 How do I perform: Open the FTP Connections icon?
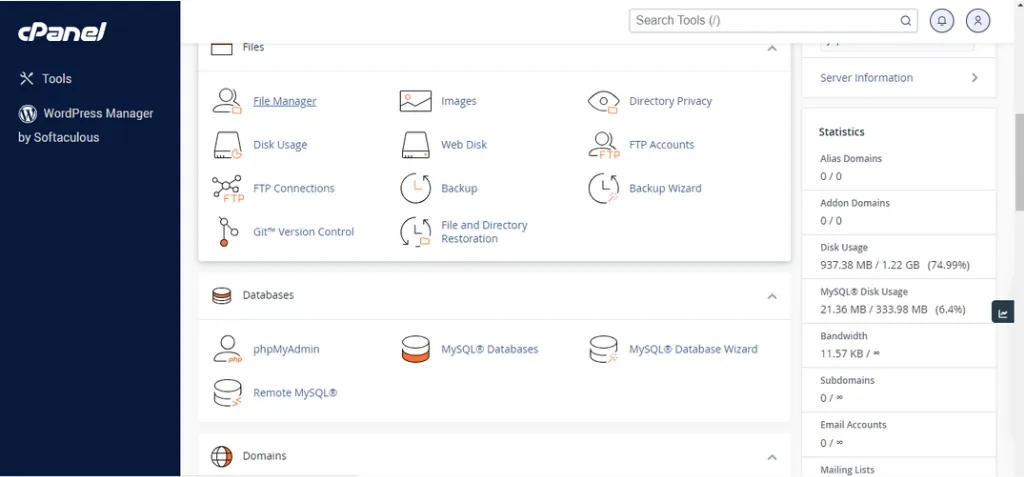[227, 188]
